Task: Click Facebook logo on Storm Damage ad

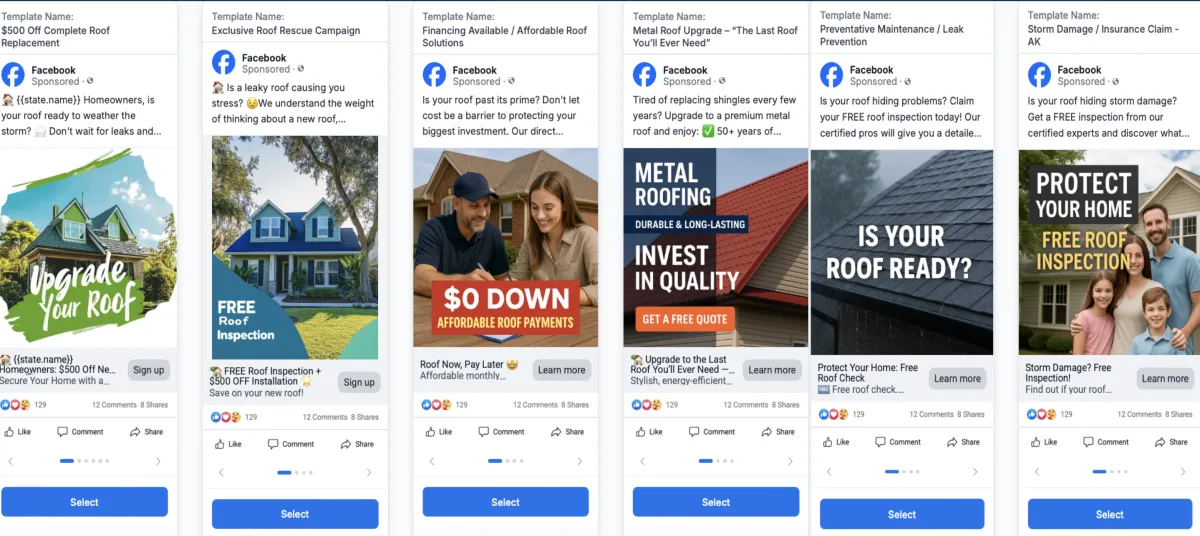Action: (x=1040, y=75)
